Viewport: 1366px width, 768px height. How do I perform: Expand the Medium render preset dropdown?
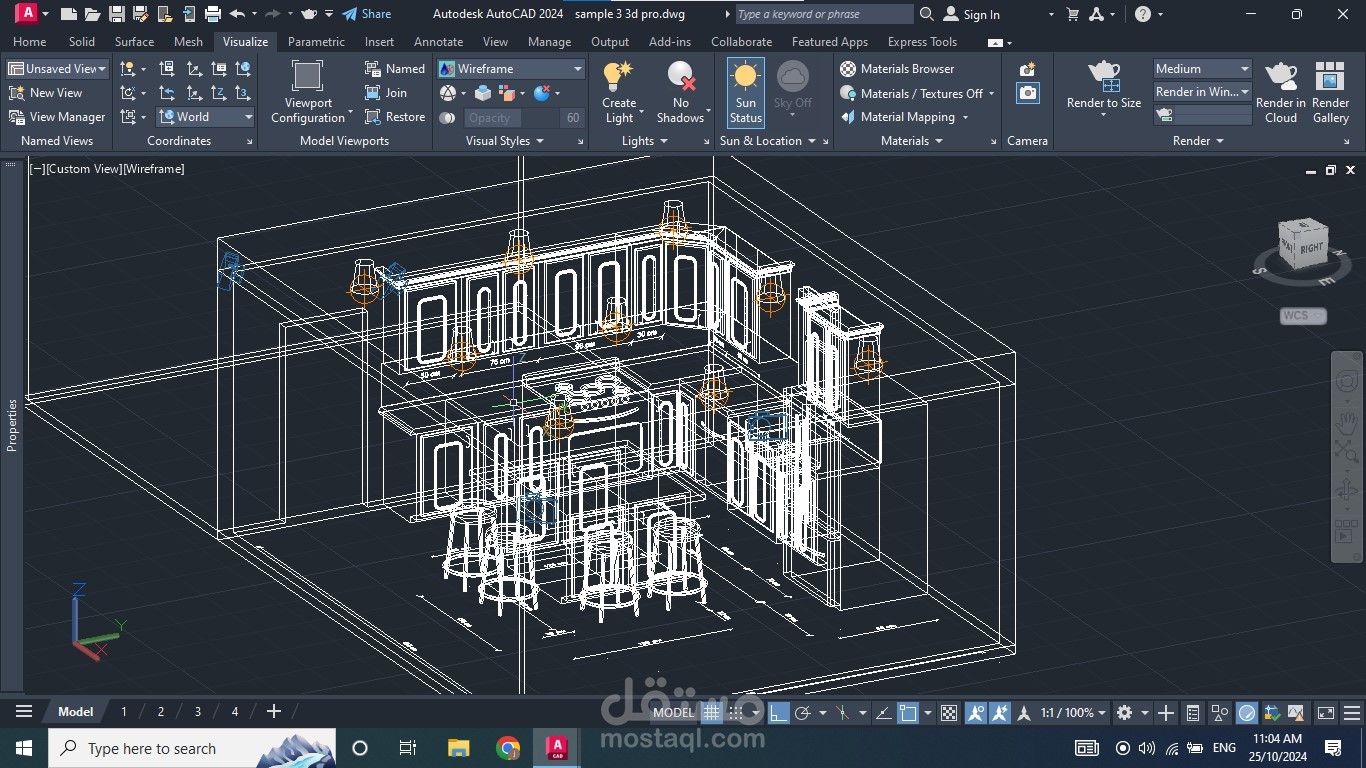tap(1244, 69)
